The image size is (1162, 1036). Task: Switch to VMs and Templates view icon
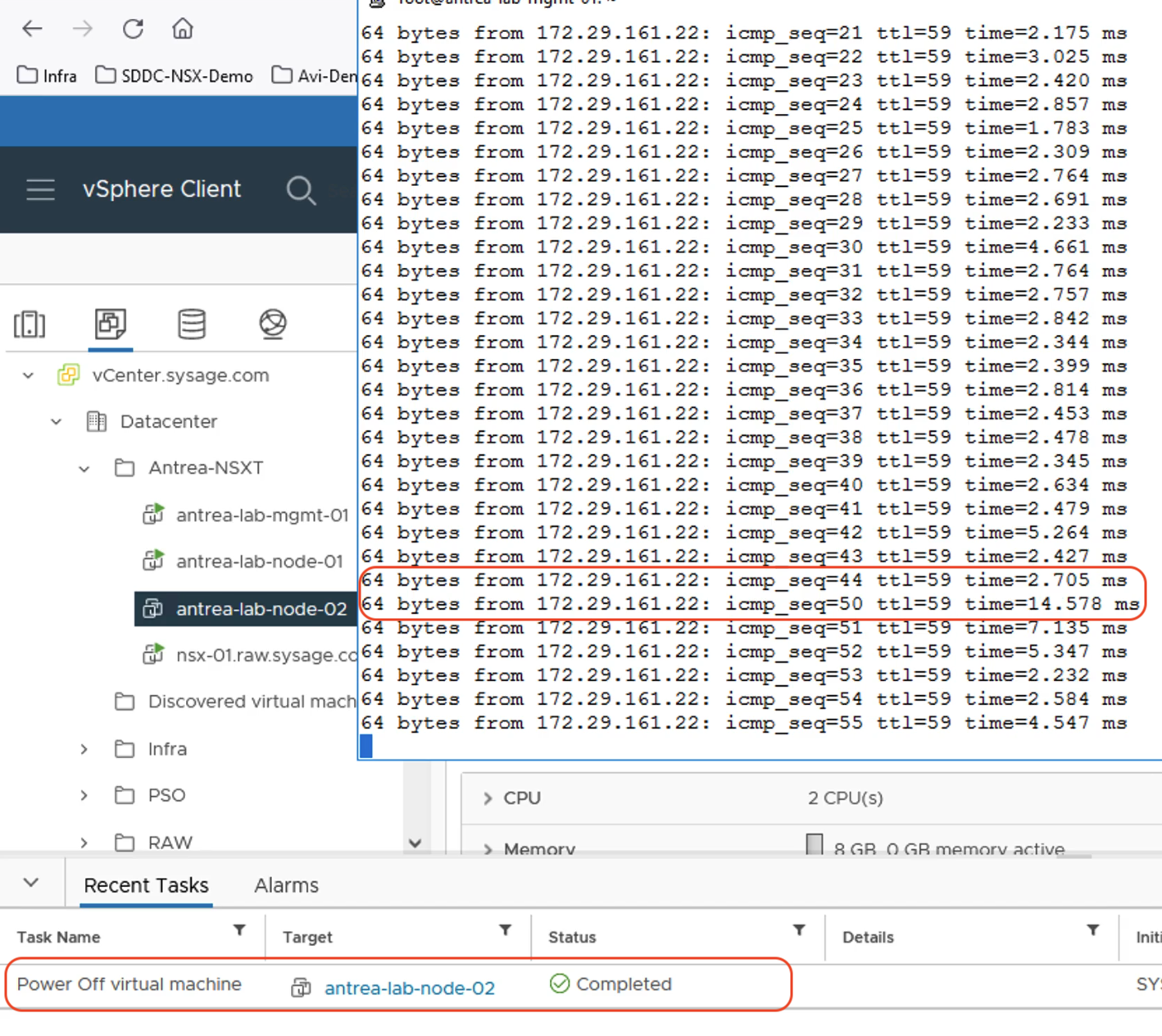tap(110, 324)
